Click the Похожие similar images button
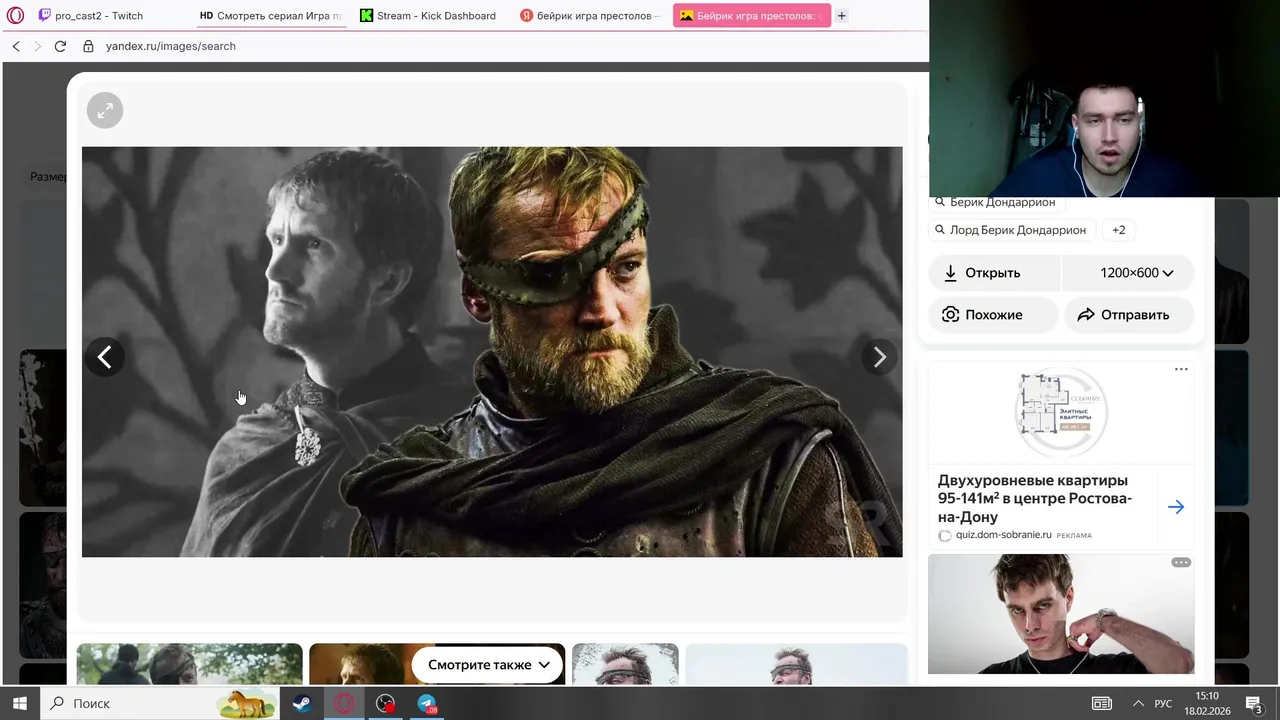 click(x=993, y=314)
